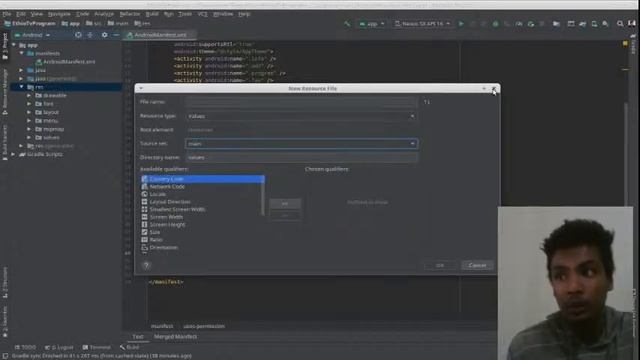Click the Project Structure folder icon
The width and height of the screenshot is (640, 360).
coord(556,24)
